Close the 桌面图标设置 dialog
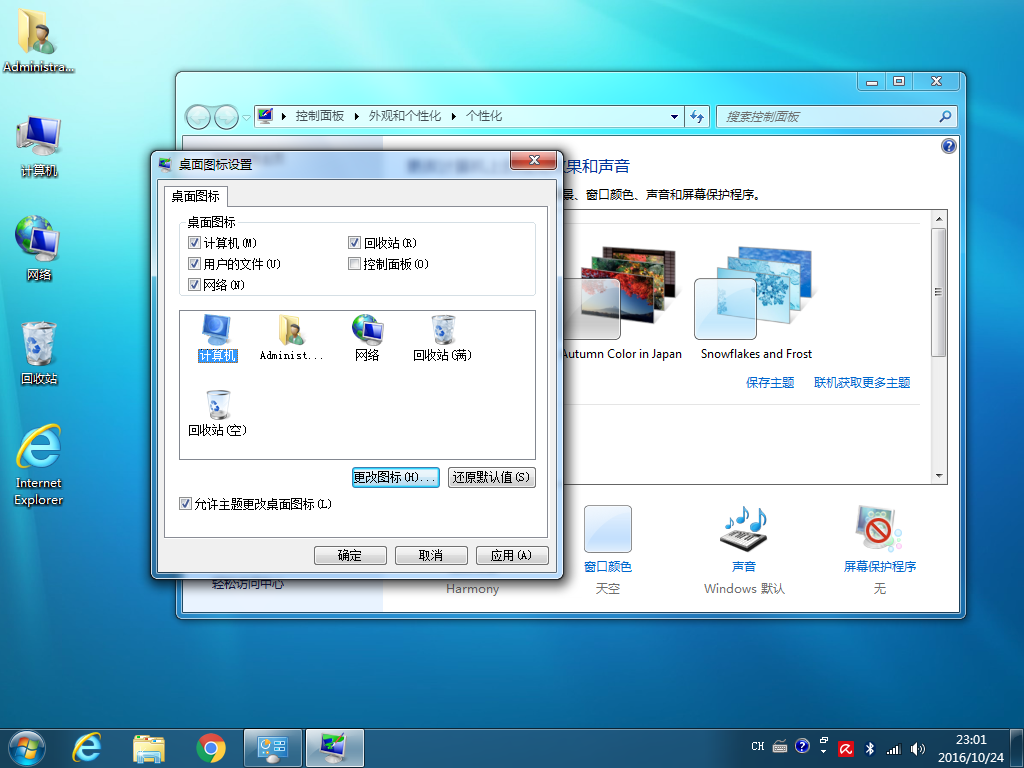This screenshot has width=1024, height=768. point(534,160)
